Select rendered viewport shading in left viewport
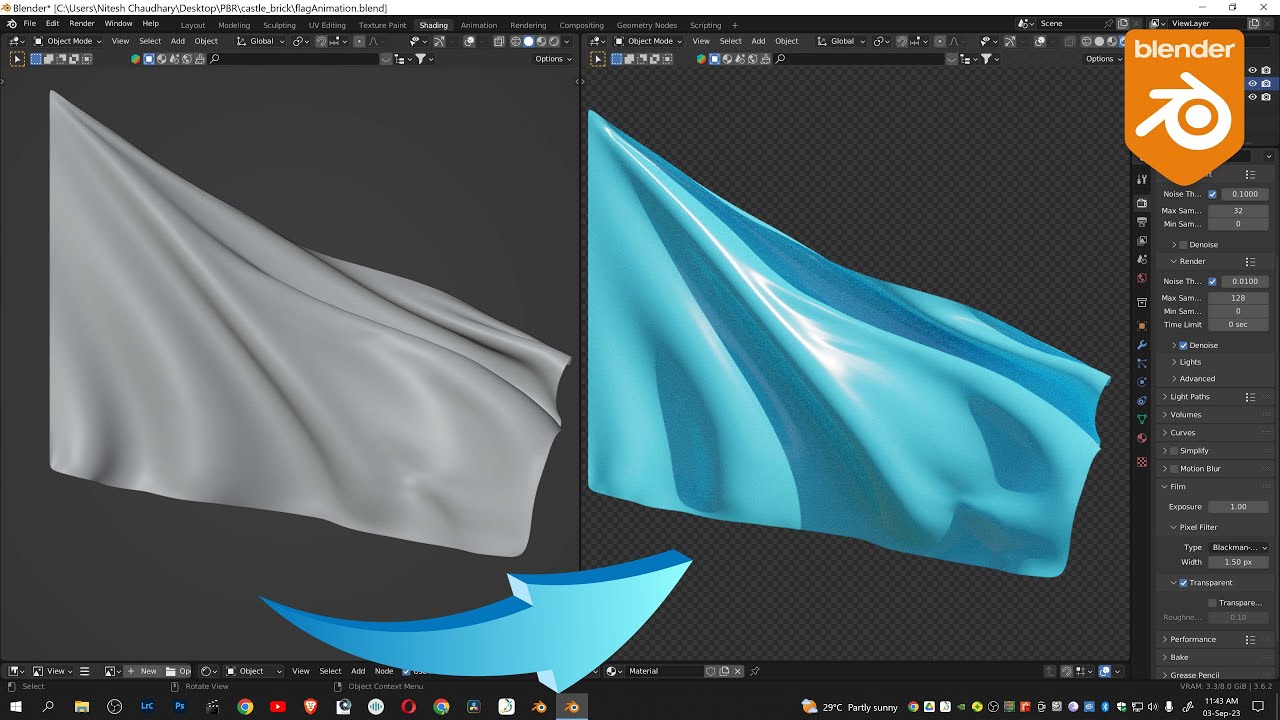1280x720 pixels. [x=553, y=41]
